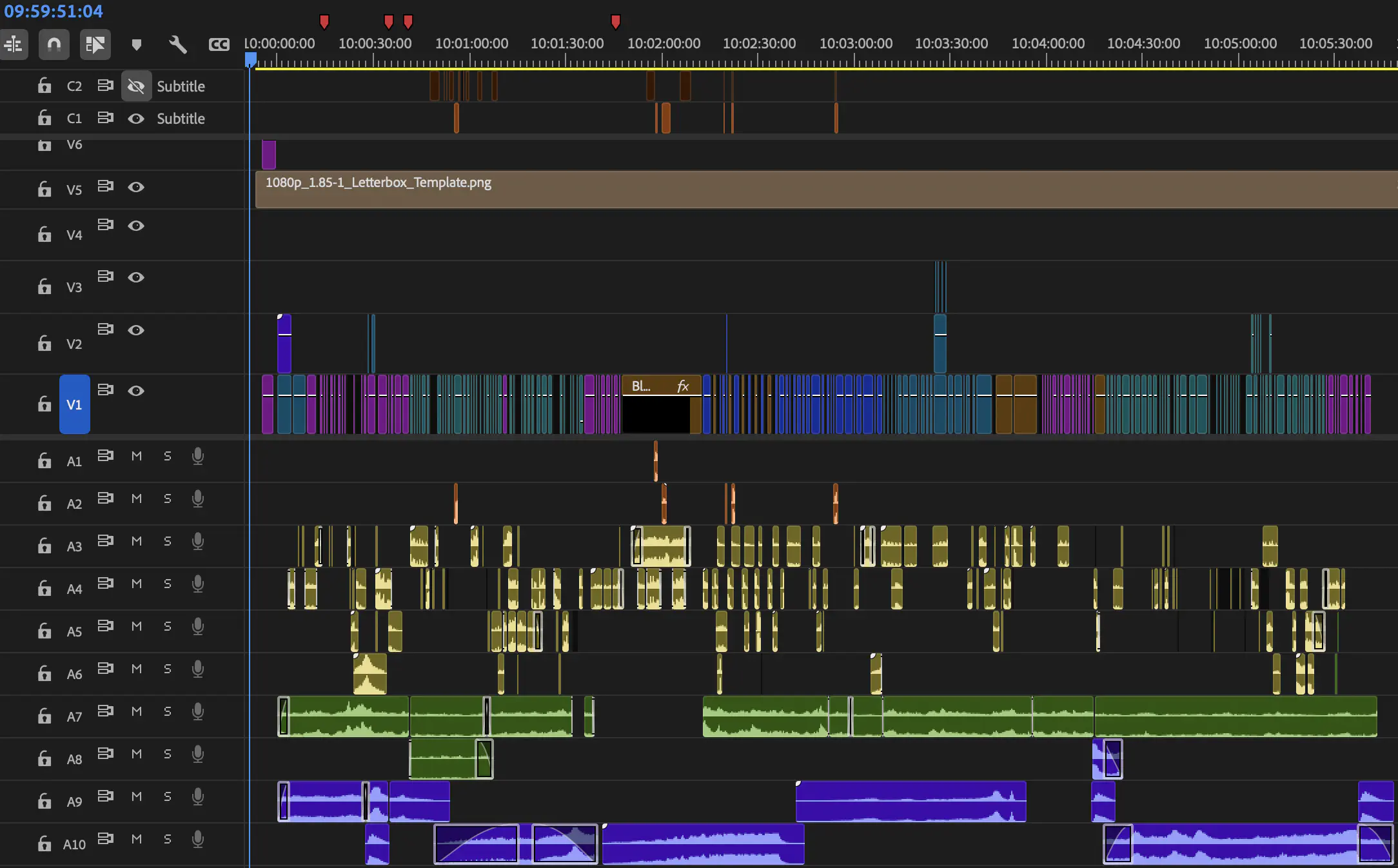Toggle insert and overwrite sequences as nests
Image resolution: width=1398 pixels, height=868 pixels.
coord(14,44)
